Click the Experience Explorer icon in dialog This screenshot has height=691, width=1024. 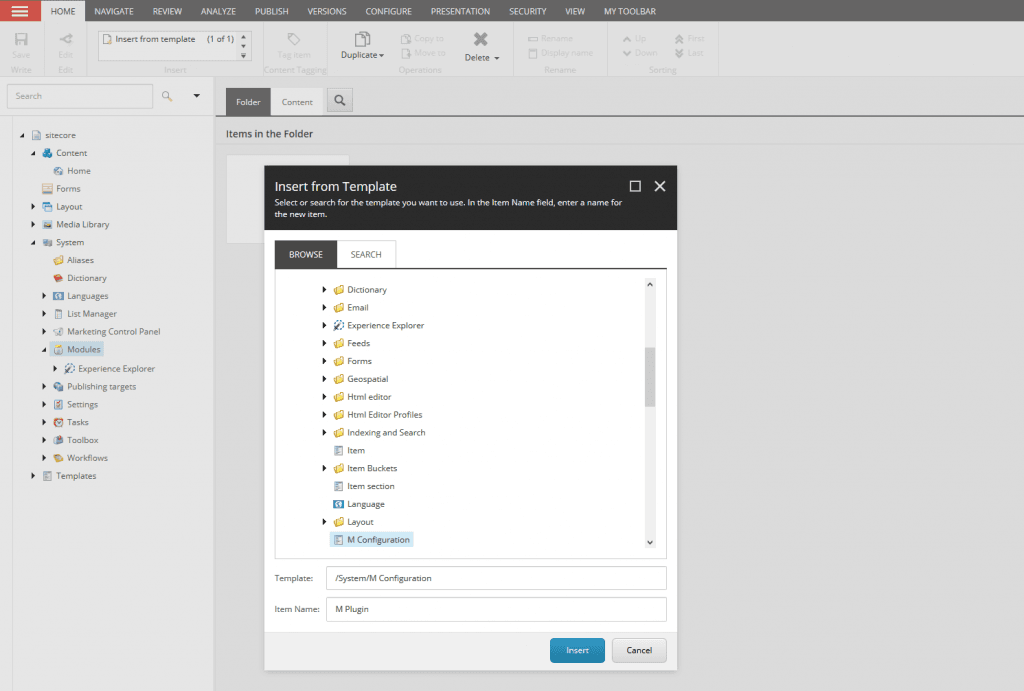(339, 326)
